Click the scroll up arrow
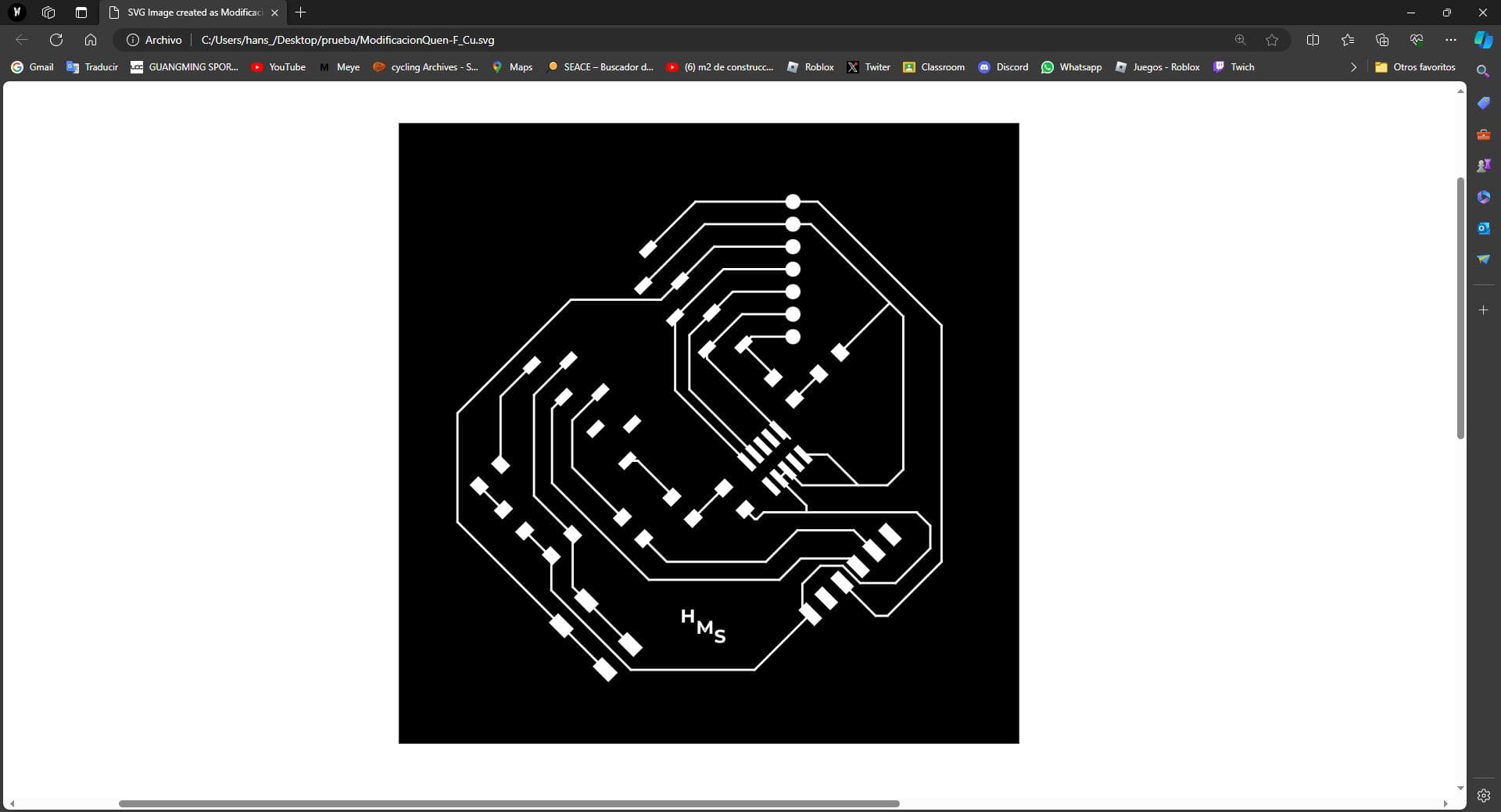Image resolution: width=1501 pixels, height=812 pixels. 1460,91
